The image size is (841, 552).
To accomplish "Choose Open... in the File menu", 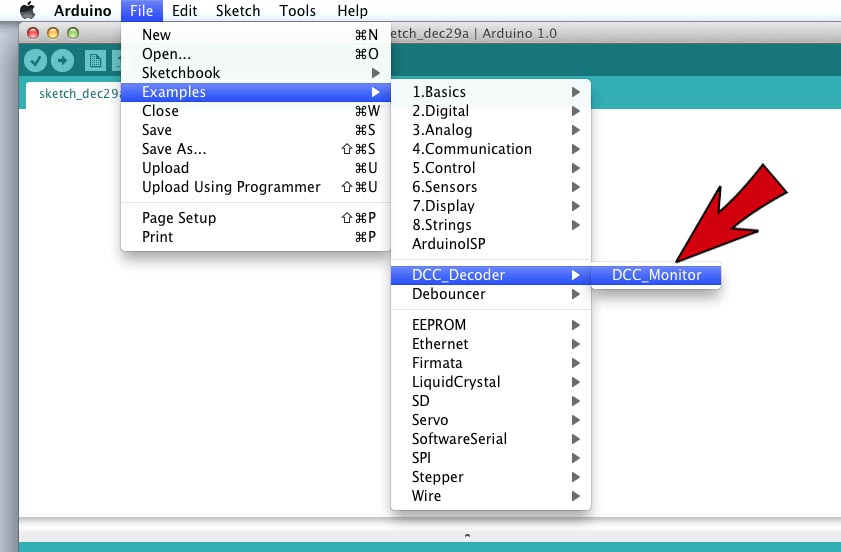I will [x=256, y=54].
